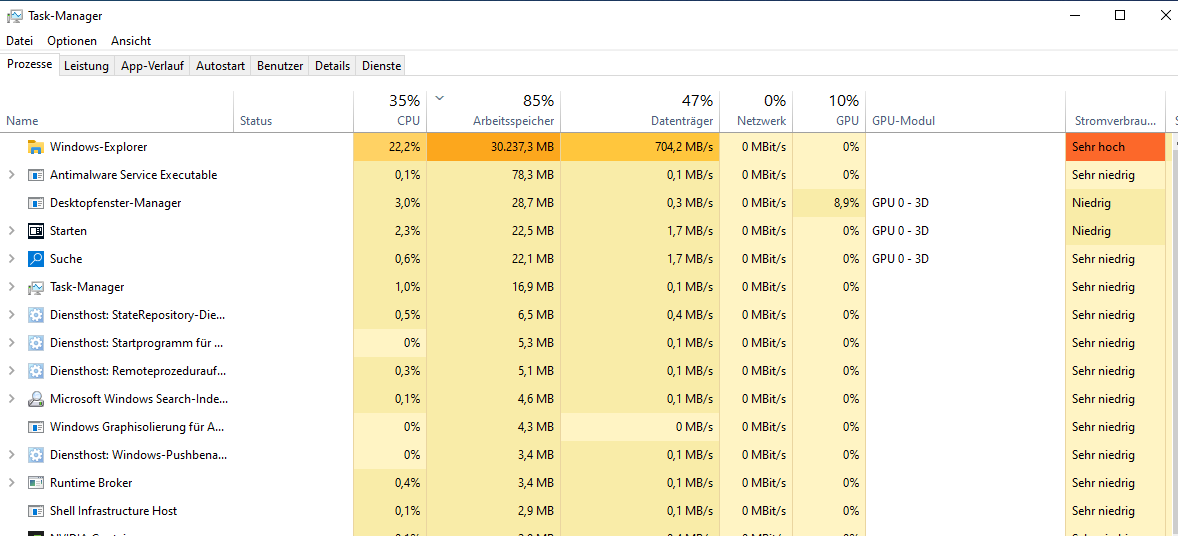Click the Windows-Explorer folder icon

click(x=35, y=147)
